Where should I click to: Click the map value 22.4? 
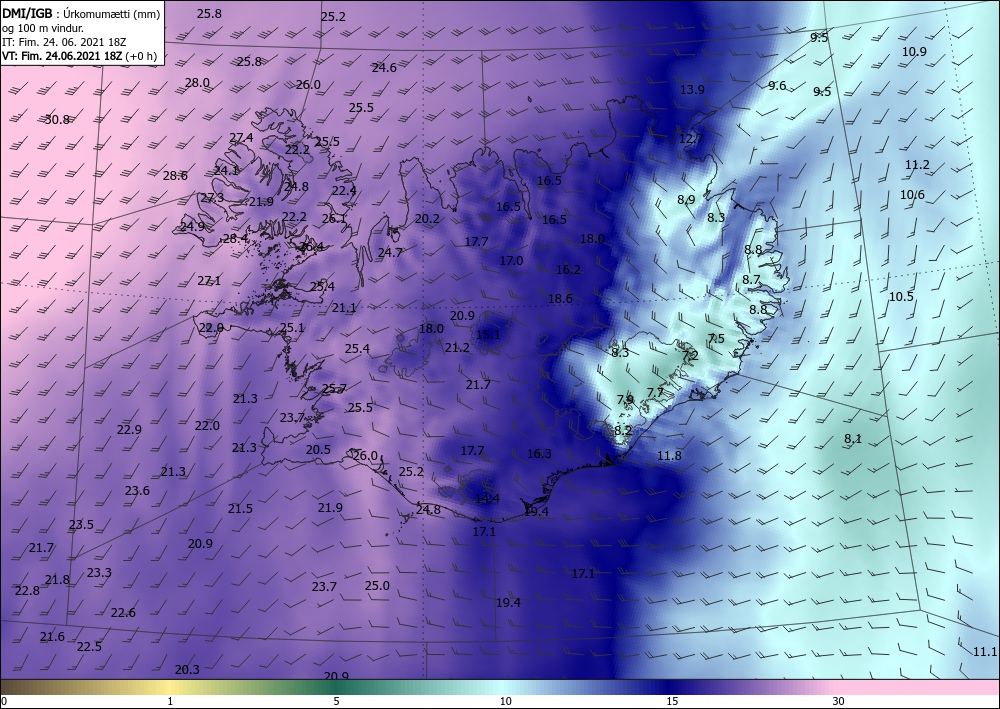pyautogui.click(x=344, y=190)
